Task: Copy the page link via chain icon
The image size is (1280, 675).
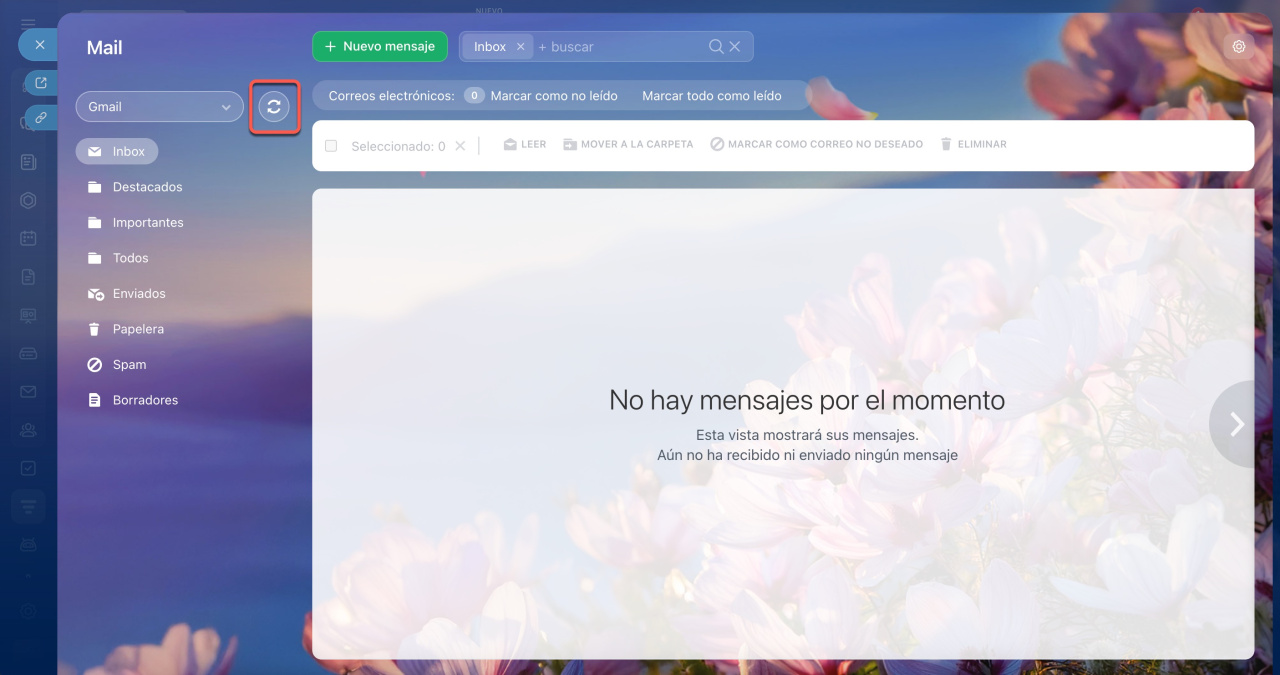Action: coord(41,117)
